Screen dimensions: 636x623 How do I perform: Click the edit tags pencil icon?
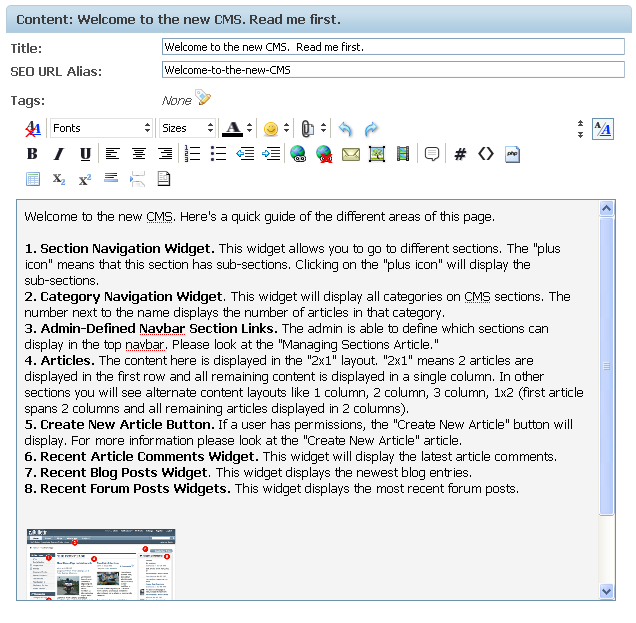click(203, 98)
